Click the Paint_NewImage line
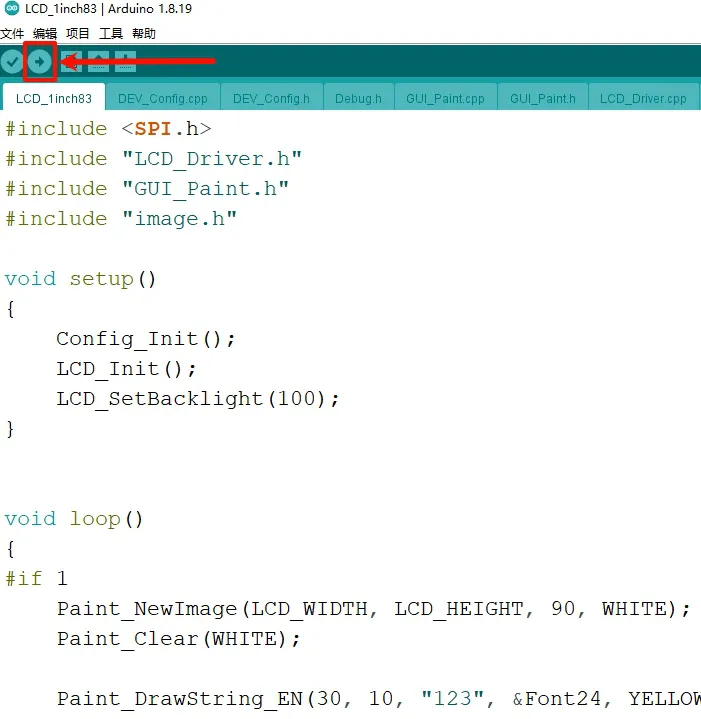Screen dimensions: 701x719 (x=374, y=609)
